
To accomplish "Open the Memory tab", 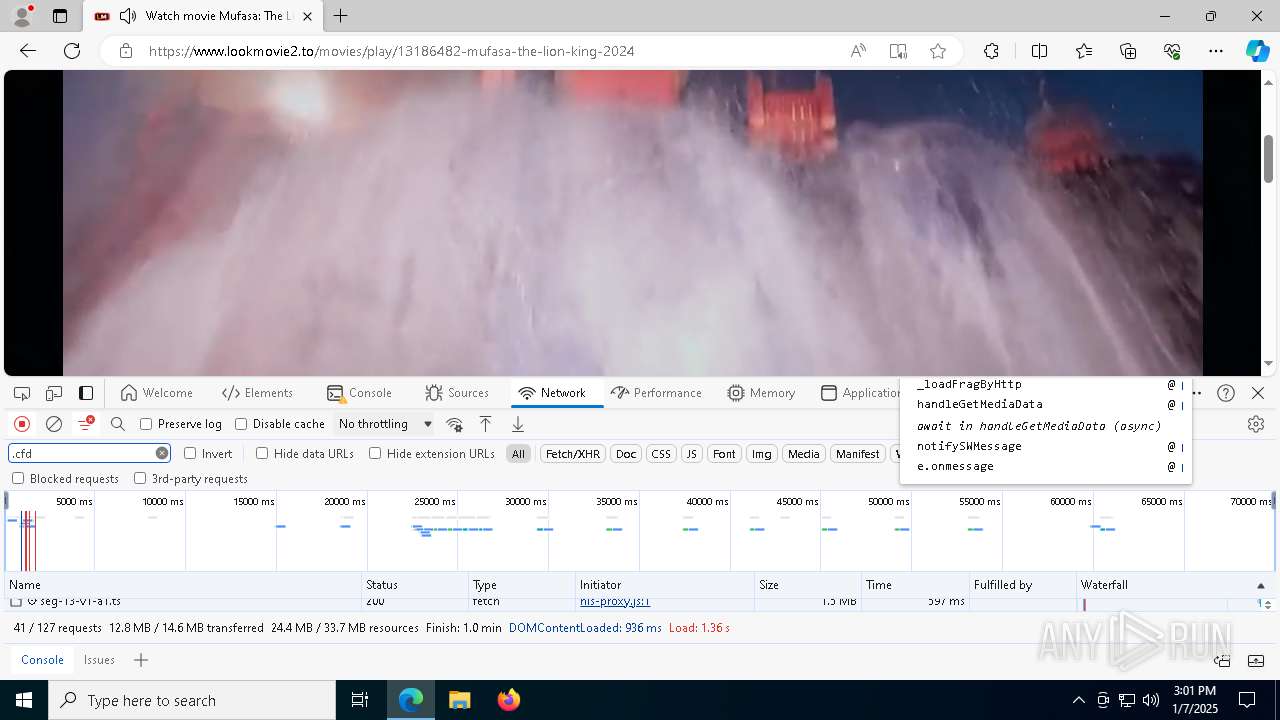I will click(x=761, y=393).
